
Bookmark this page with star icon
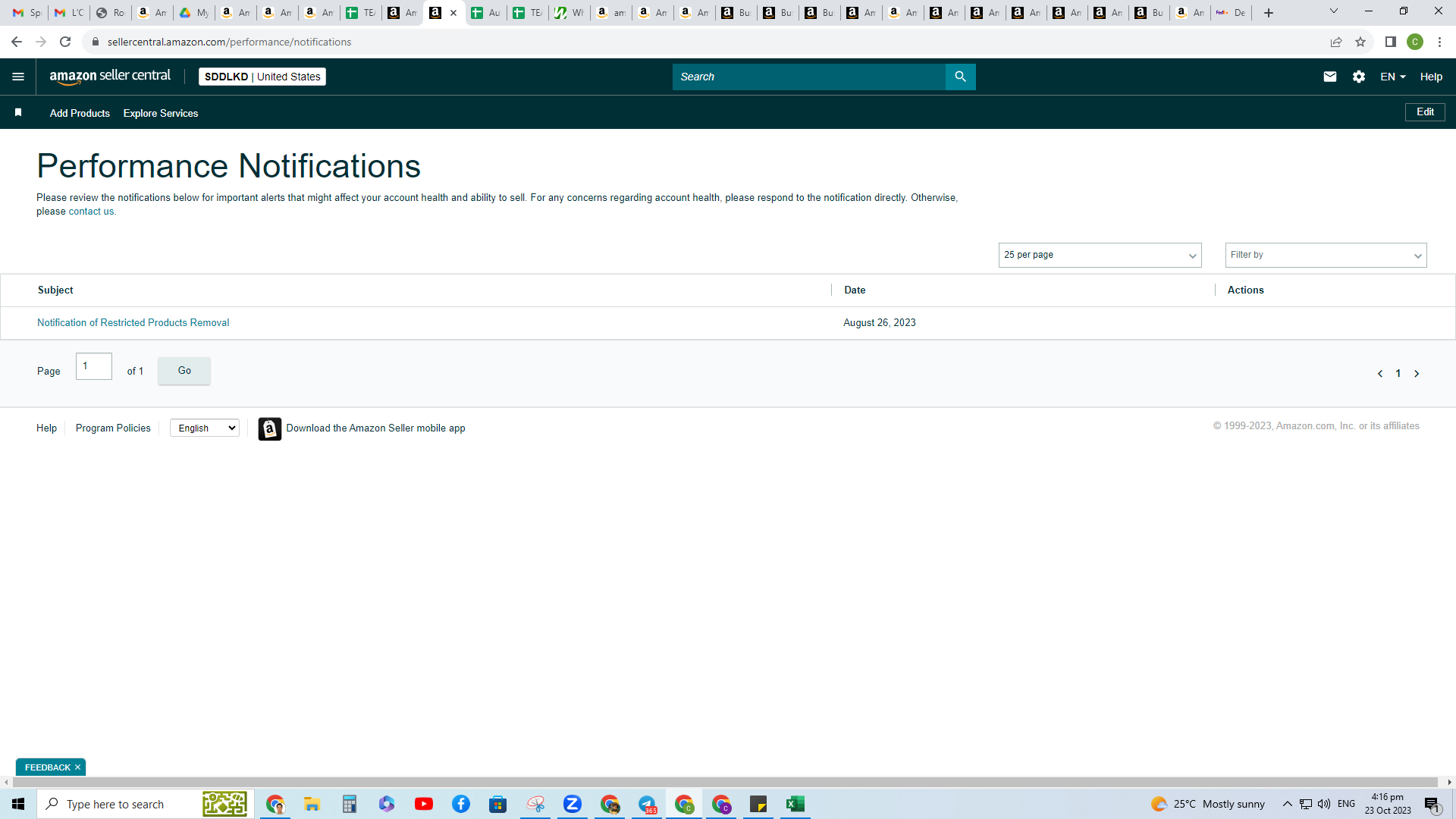(1360, 42)
